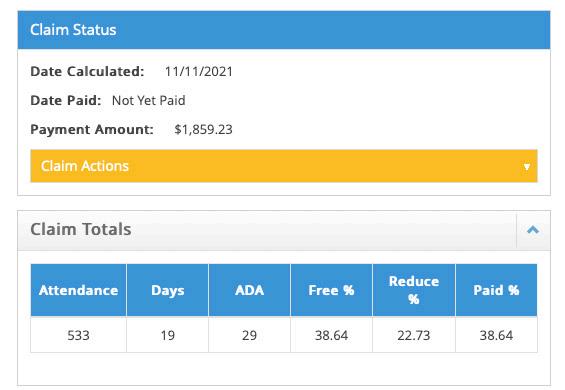Select the ADA column header
The width and height of the screenshot is (565, 390).
point(249,290)
